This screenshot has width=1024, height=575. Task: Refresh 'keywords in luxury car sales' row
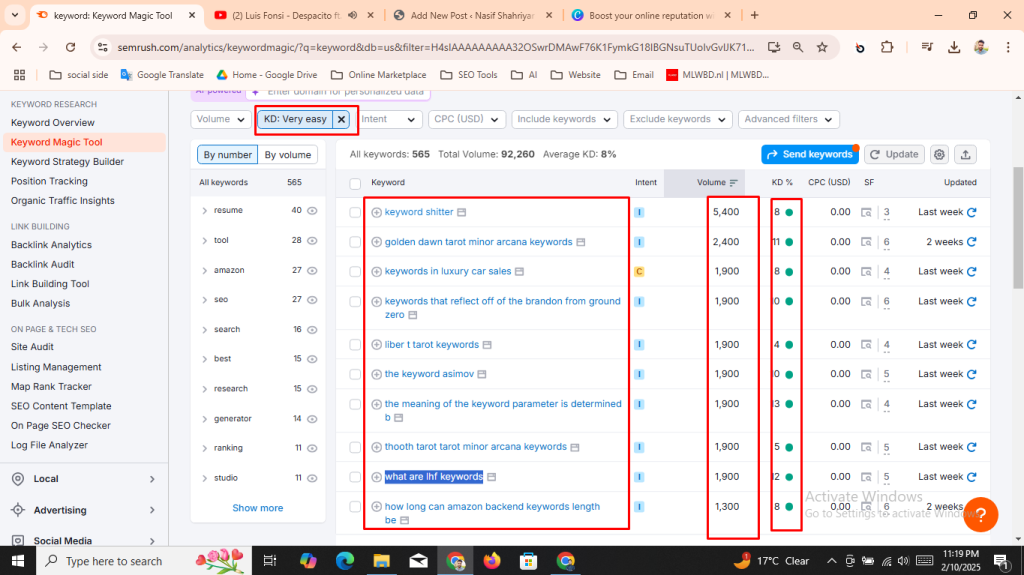(972, 271)
